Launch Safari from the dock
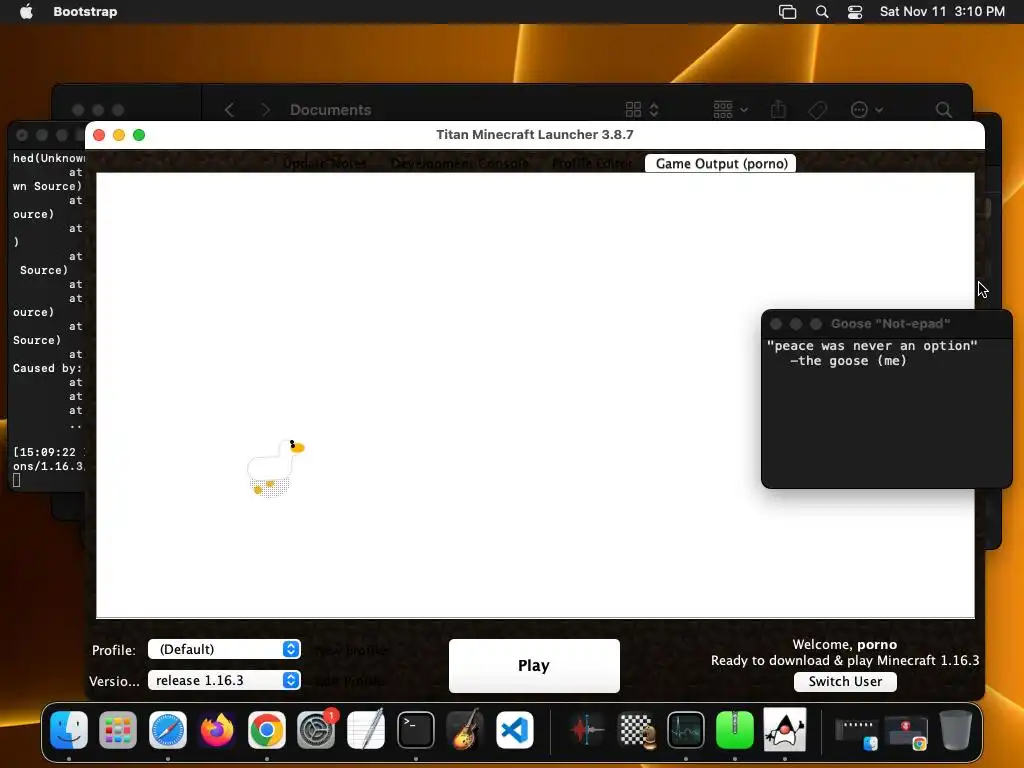1024x768 pixels. (168, 729)
